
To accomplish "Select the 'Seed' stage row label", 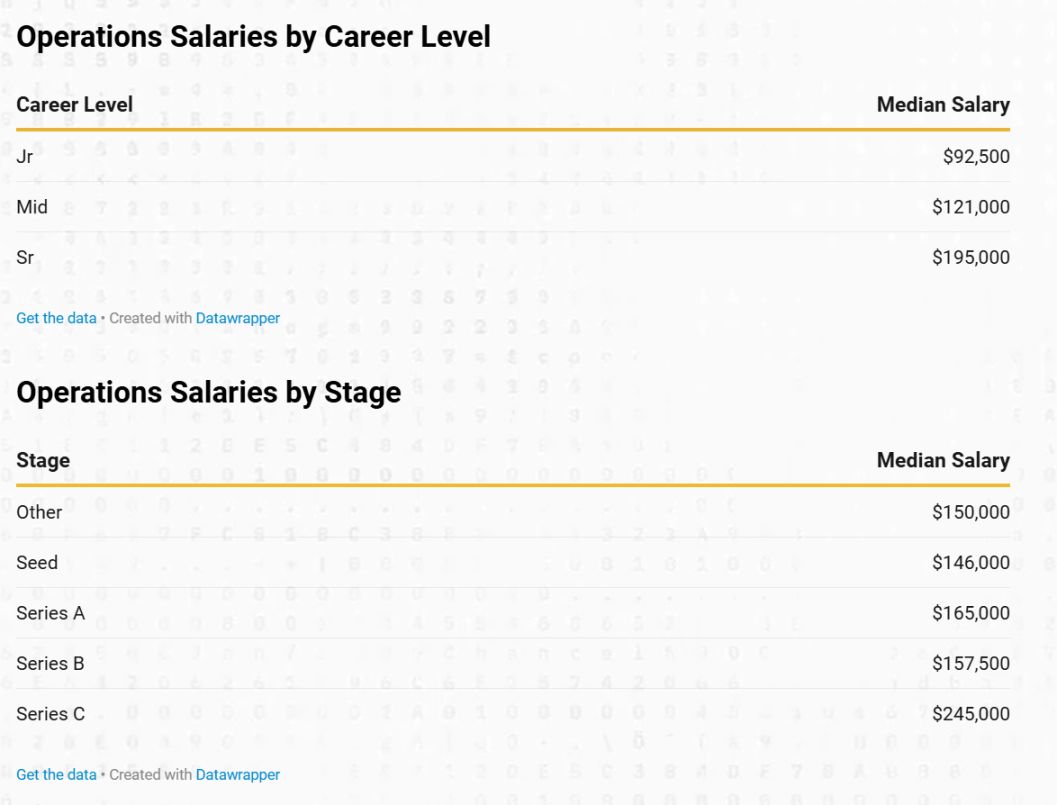I will (37, 562).
